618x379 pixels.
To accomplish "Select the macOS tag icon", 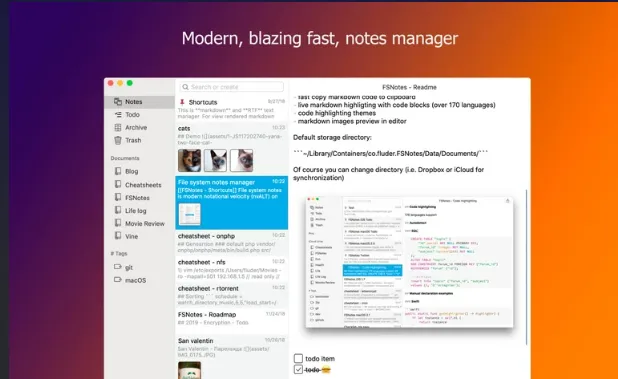I will [x=117, y=280].
